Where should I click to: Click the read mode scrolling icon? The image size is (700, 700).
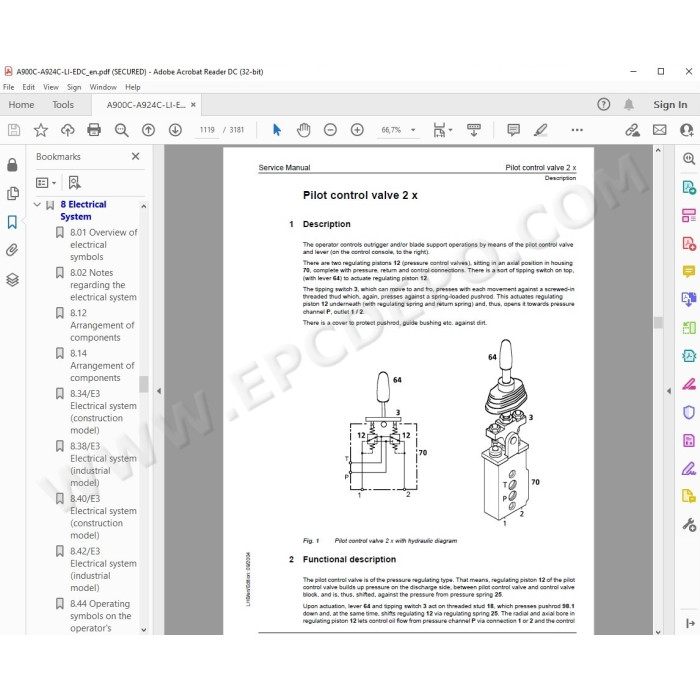[x=474, y=130]
